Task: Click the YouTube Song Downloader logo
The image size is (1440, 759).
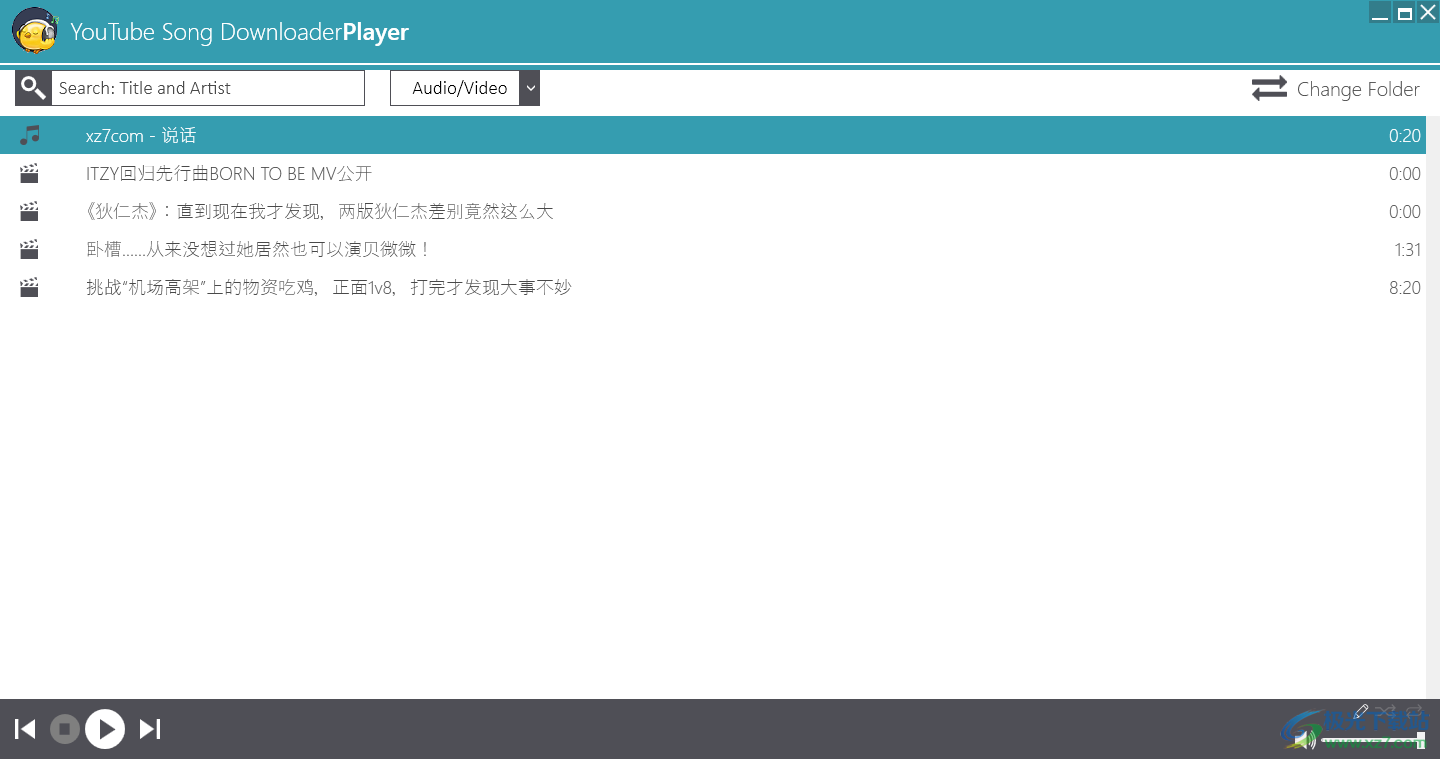Action: point(34,31)
